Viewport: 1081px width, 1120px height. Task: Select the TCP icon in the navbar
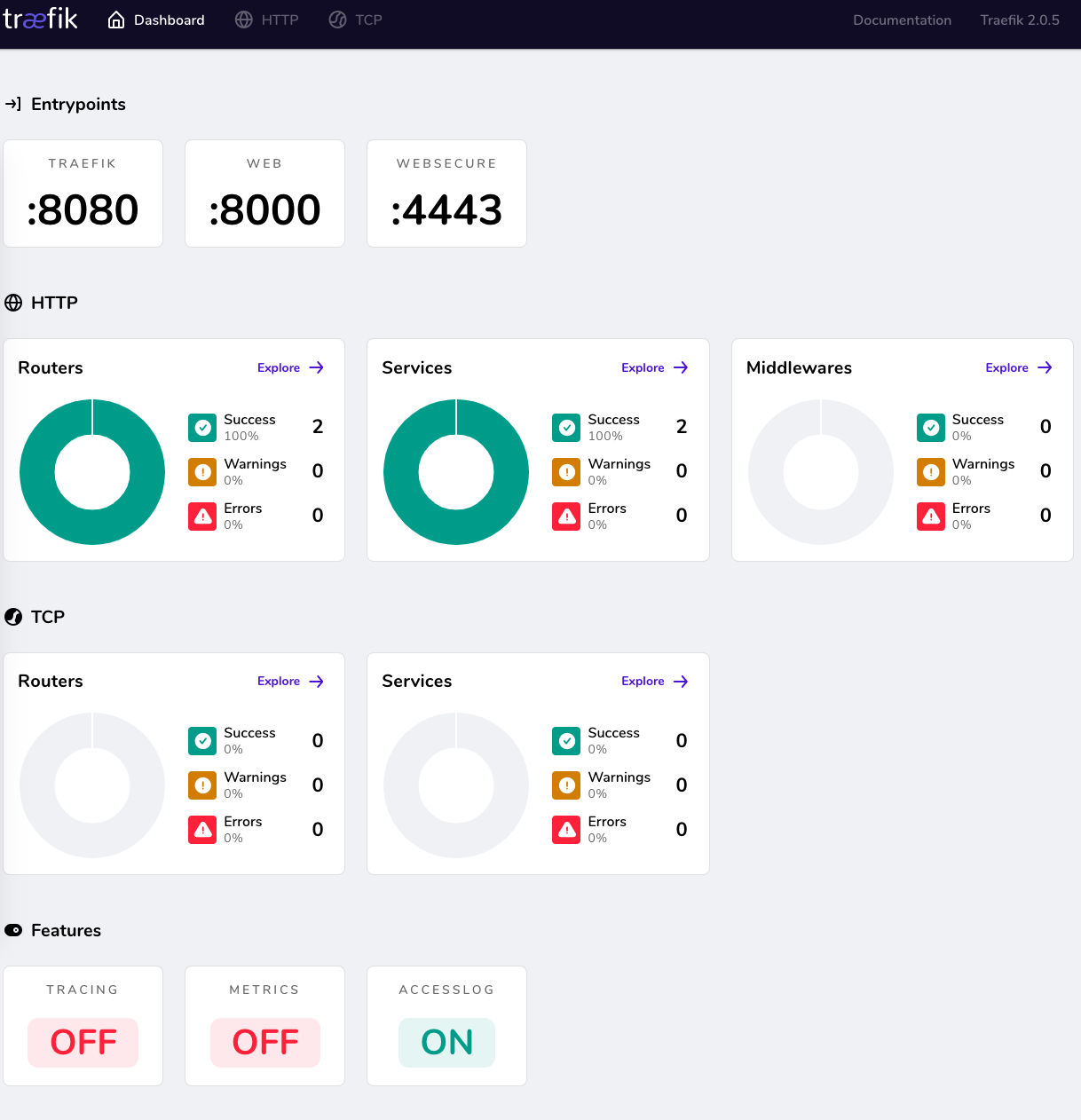pyautogui.click(x=337, y=19)
